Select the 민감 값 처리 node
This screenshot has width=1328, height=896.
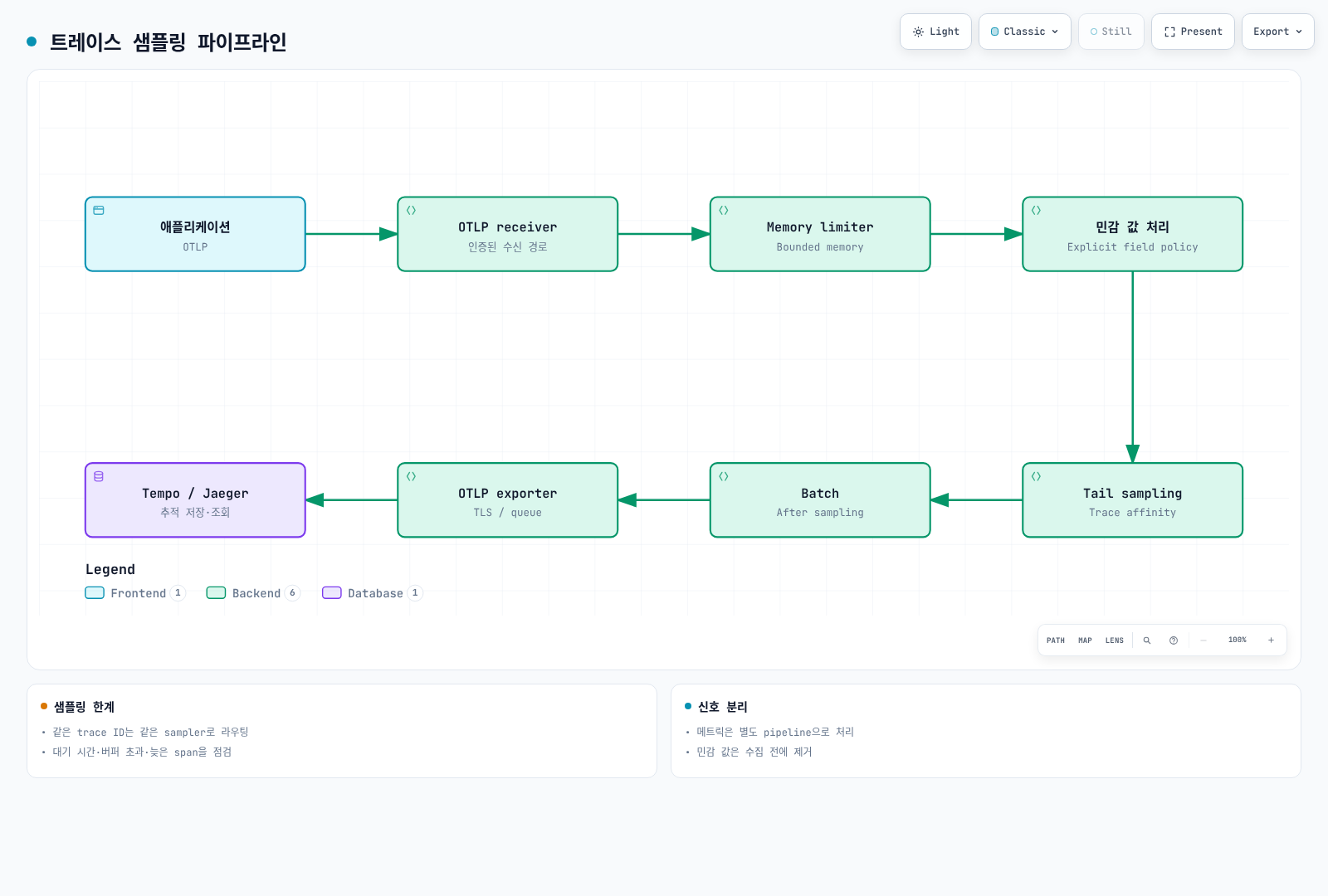1133,234
